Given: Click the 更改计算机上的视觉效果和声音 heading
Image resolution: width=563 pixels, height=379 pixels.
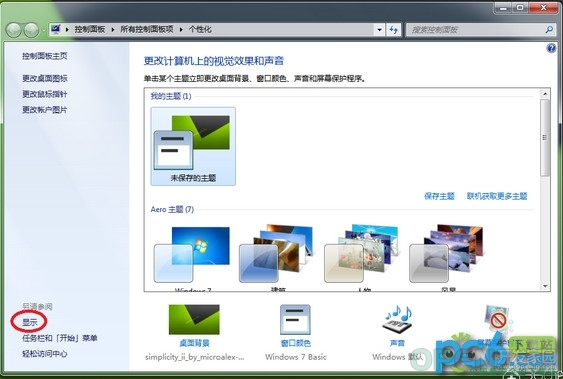Looking at the screenshot, I should (x=214, y=61).
